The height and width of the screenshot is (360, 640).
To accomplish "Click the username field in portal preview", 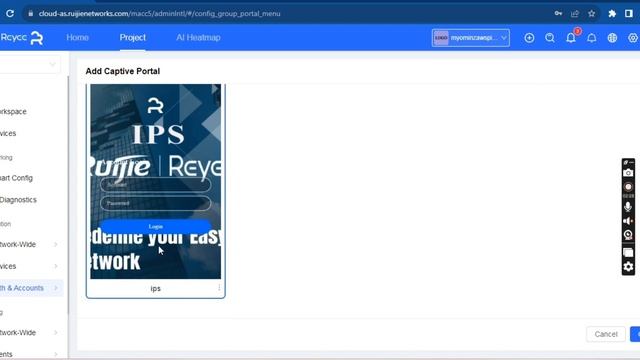I will tap(156, 185).
